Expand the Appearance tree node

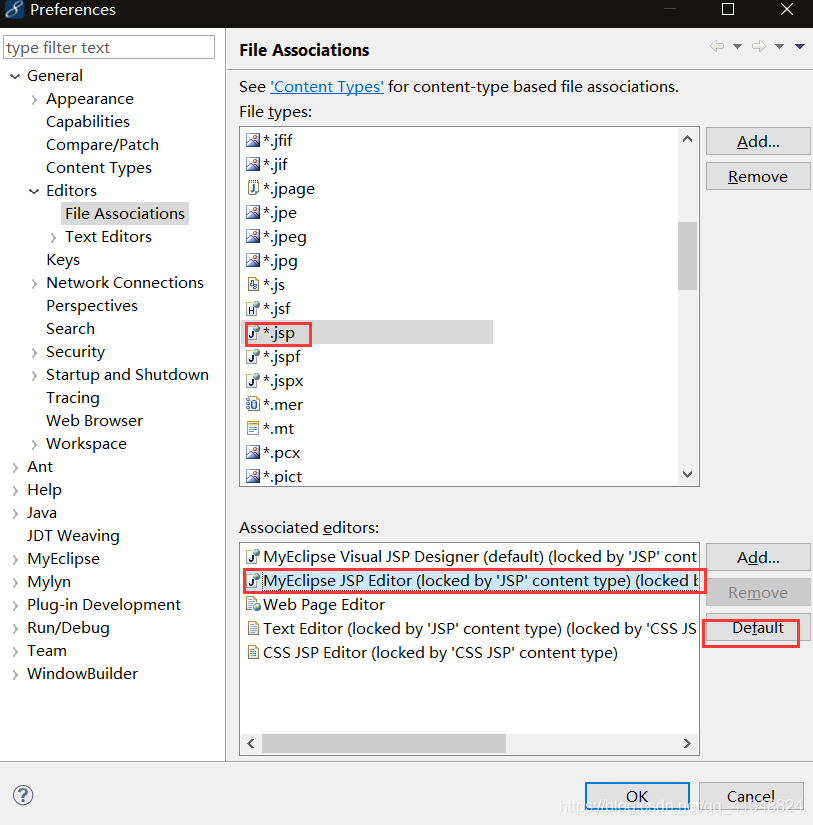pos(34,99)
